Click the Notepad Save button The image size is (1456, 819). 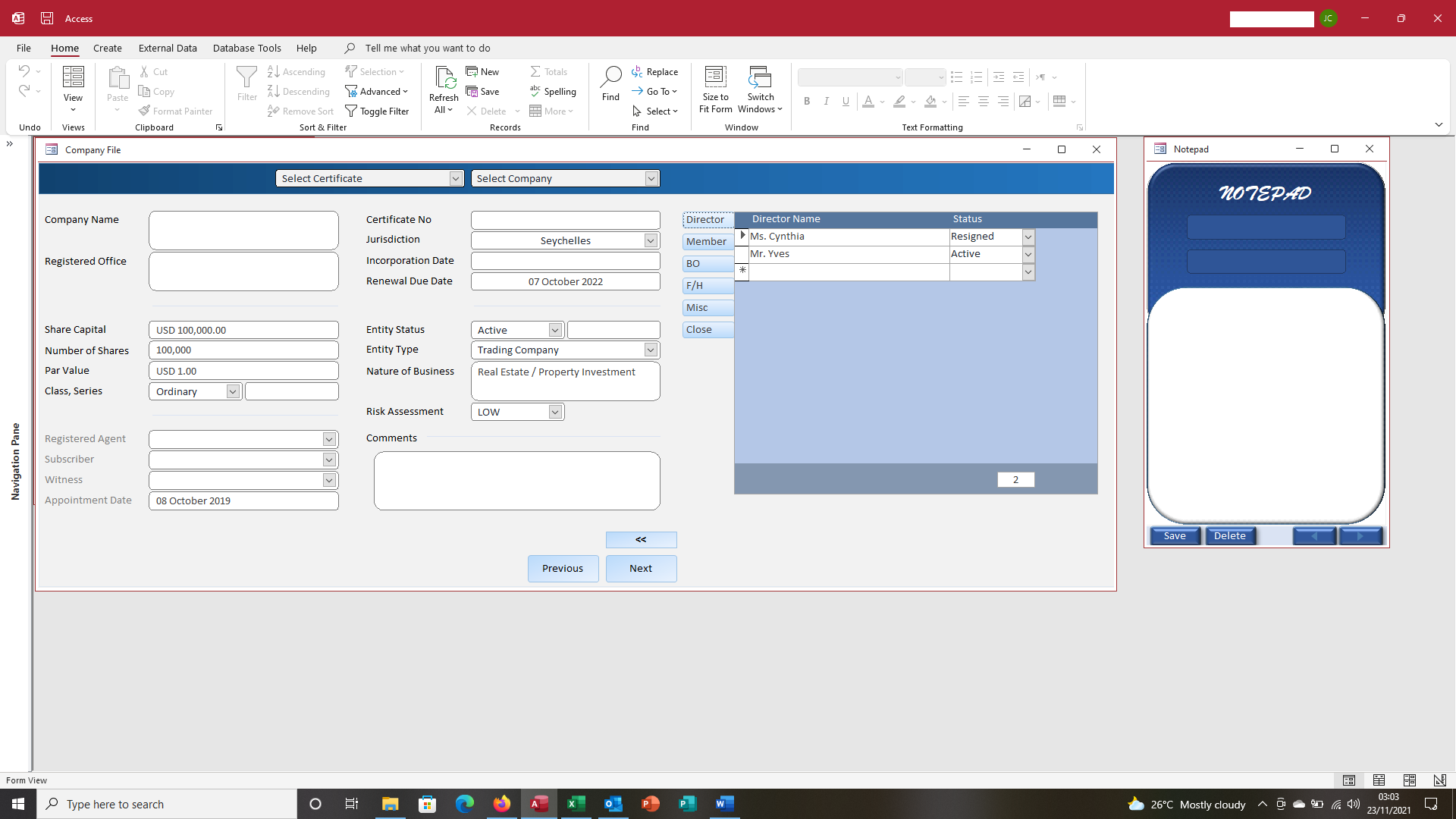(1175, 536)
